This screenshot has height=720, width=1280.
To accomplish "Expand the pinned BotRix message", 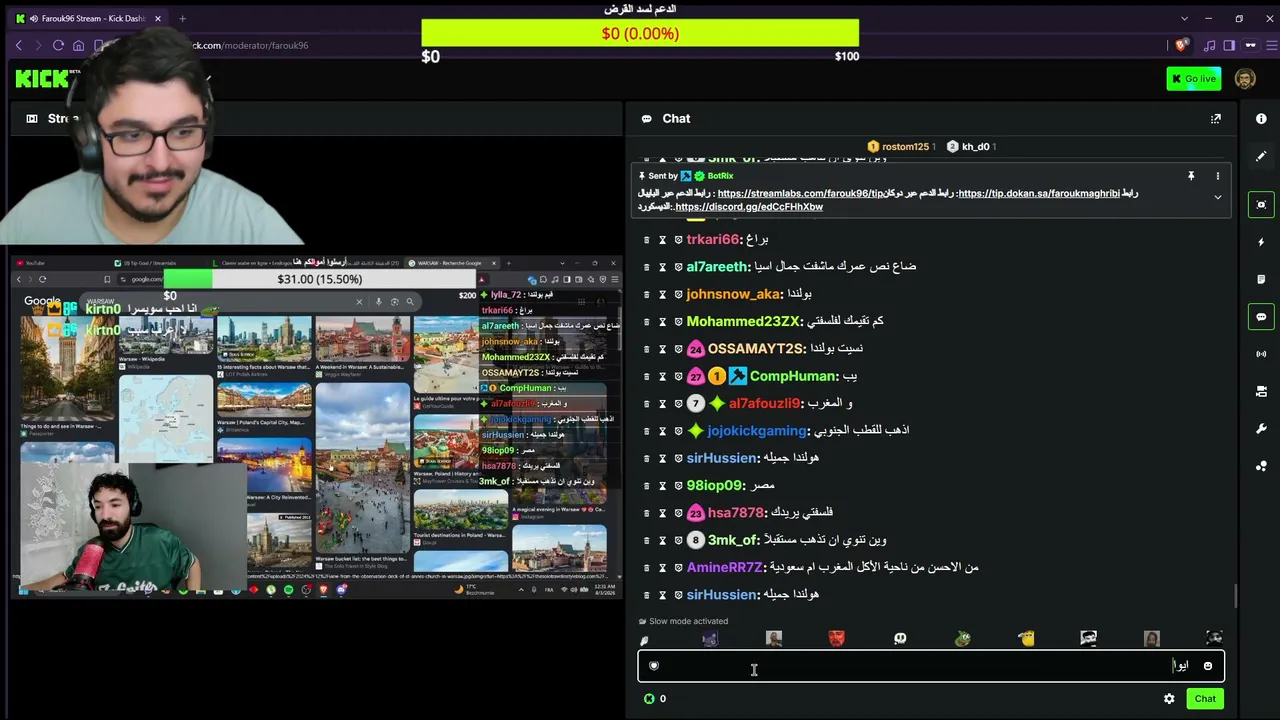I will (x=1218, y=198).
